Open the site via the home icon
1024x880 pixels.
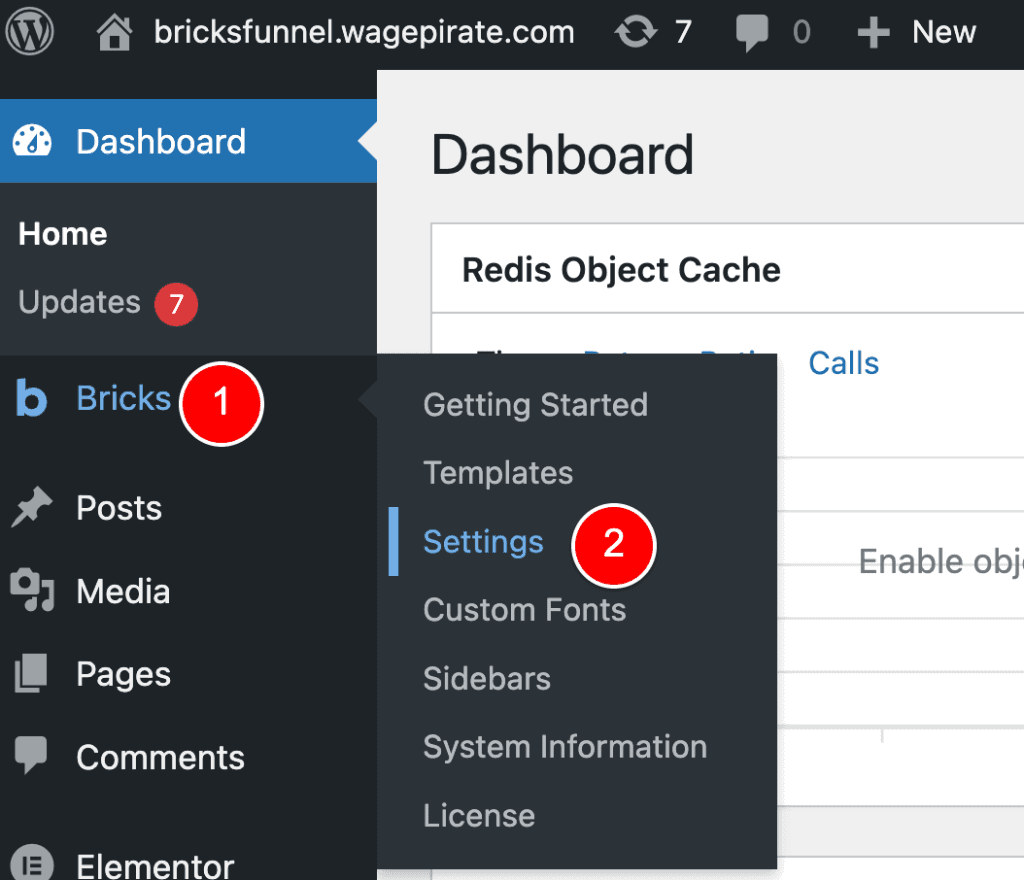113,31
